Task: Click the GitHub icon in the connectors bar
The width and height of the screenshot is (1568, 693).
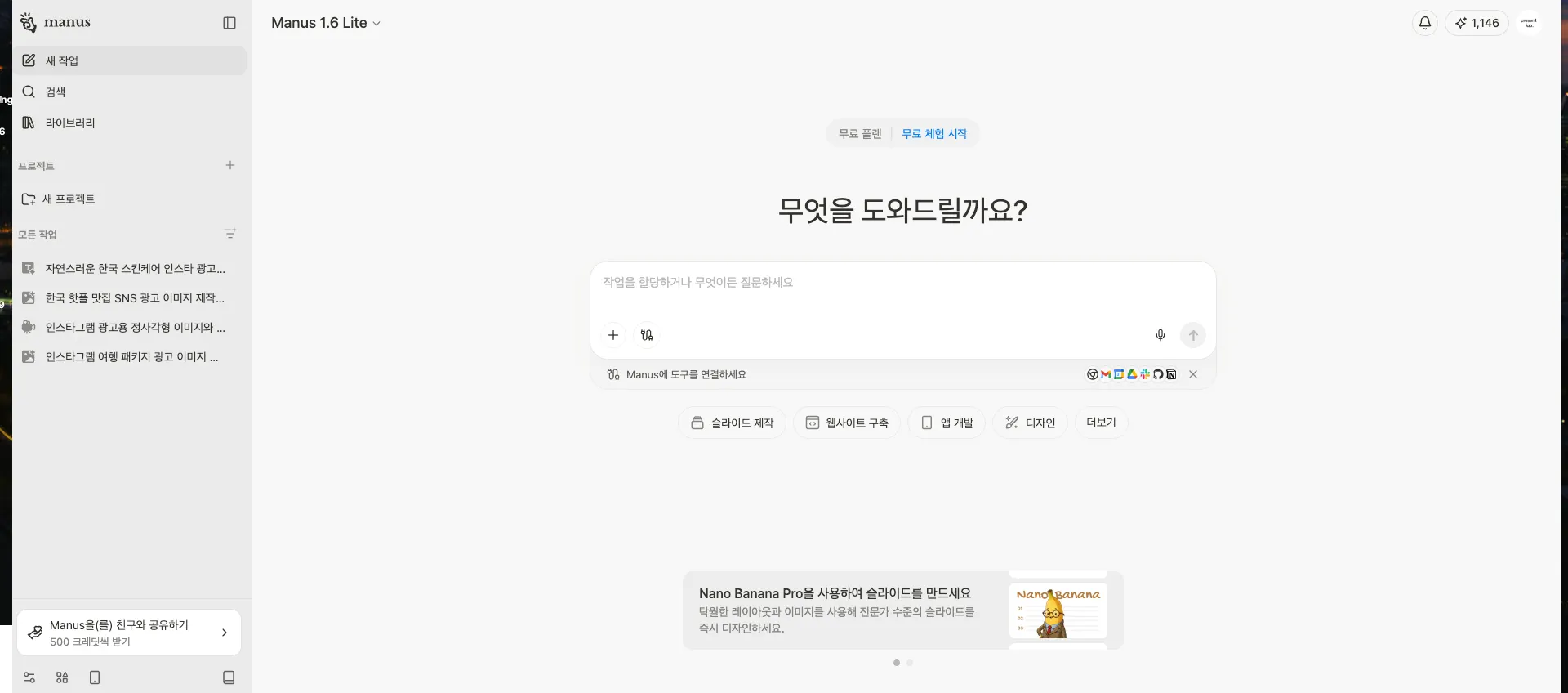Action: [x=1158, y=374]
